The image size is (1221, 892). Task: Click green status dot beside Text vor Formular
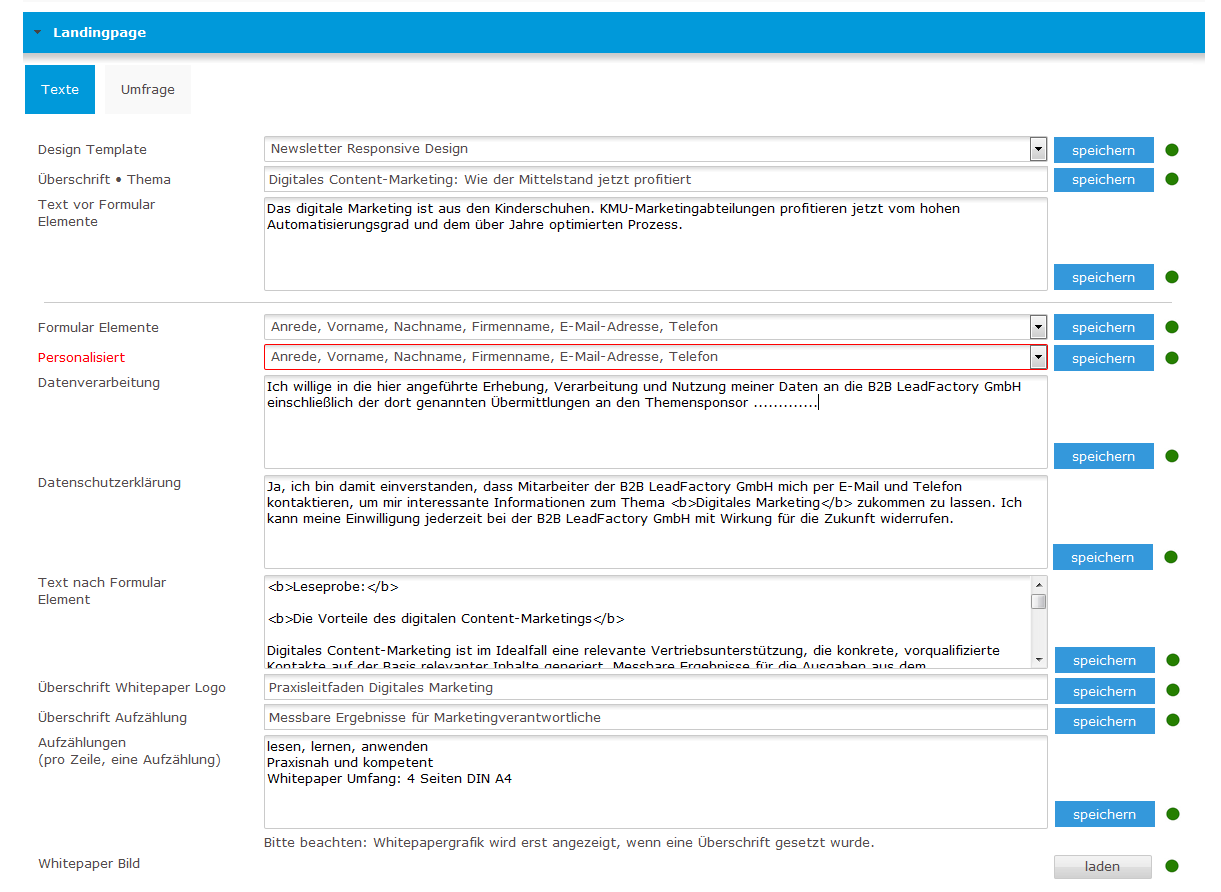1172,277
